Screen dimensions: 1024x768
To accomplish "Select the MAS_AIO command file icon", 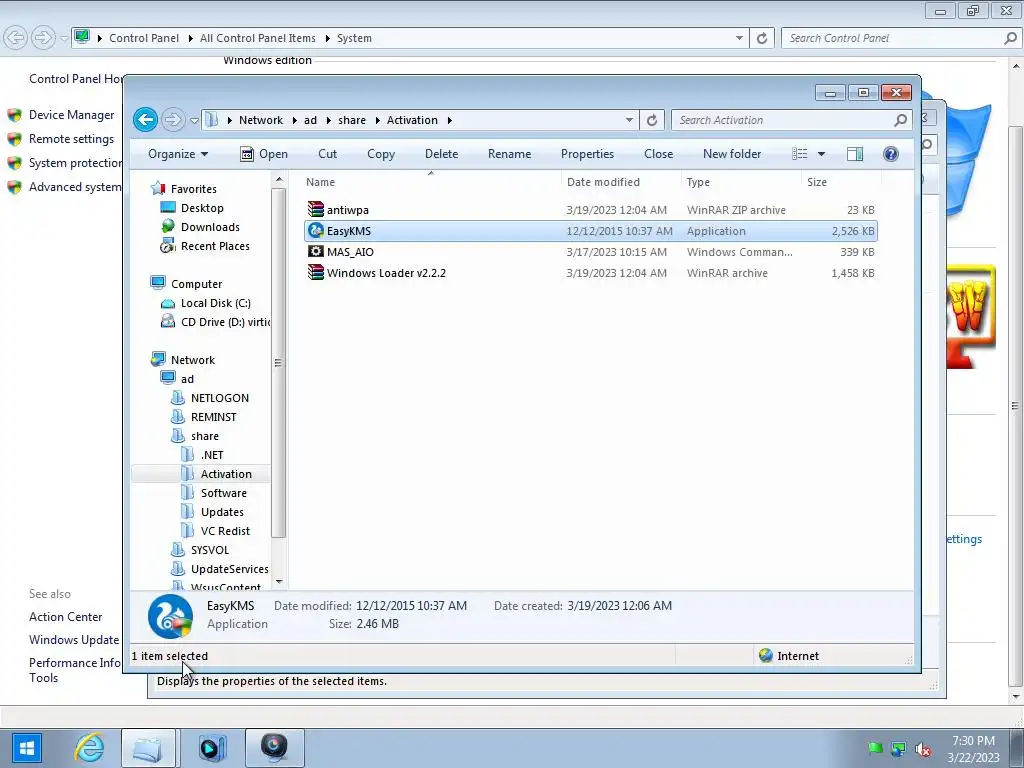I will [316, 251].
